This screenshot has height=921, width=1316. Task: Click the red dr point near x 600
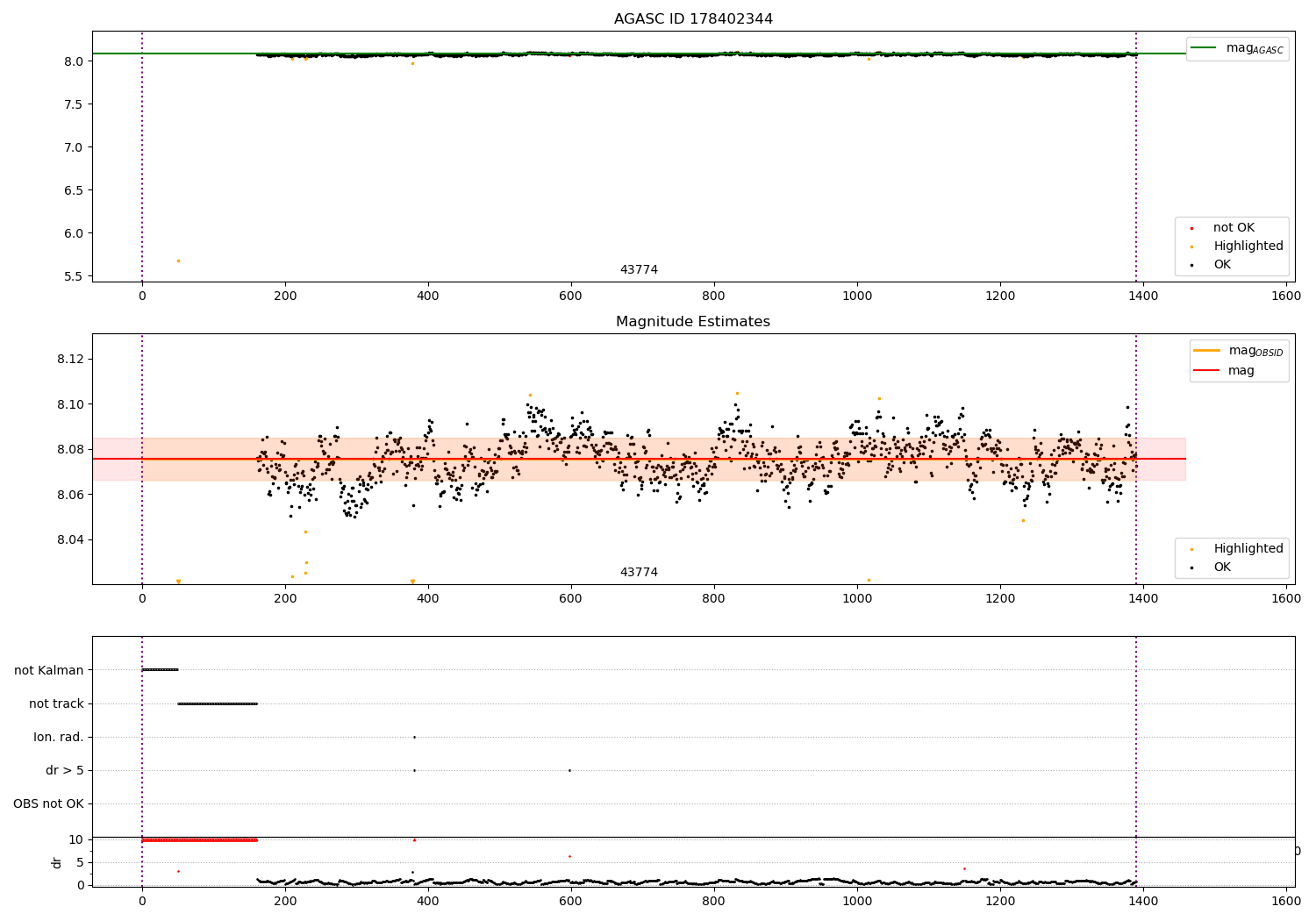pos(569,856)
